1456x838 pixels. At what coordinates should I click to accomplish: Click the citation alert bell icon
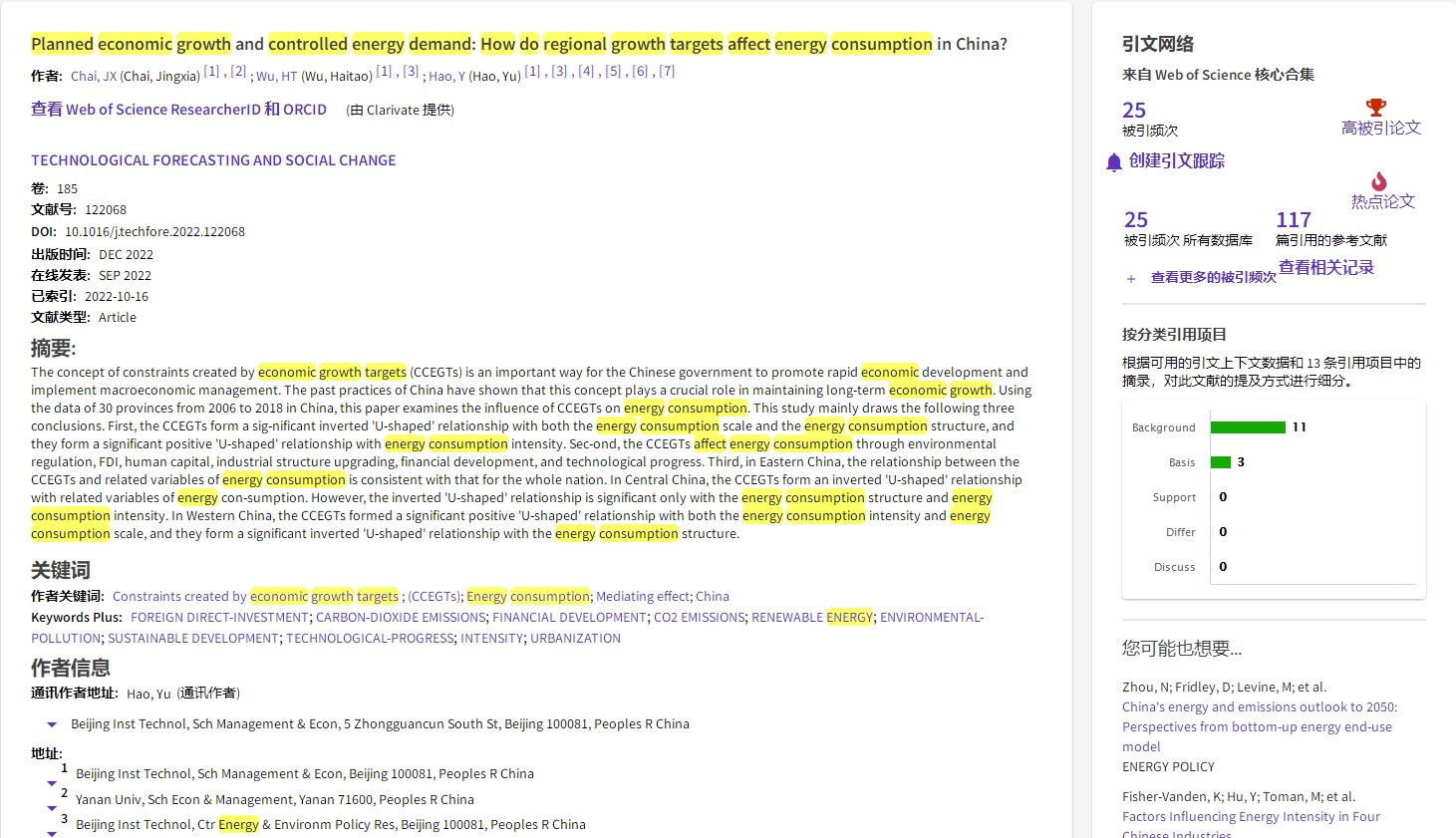(1114, 162)
